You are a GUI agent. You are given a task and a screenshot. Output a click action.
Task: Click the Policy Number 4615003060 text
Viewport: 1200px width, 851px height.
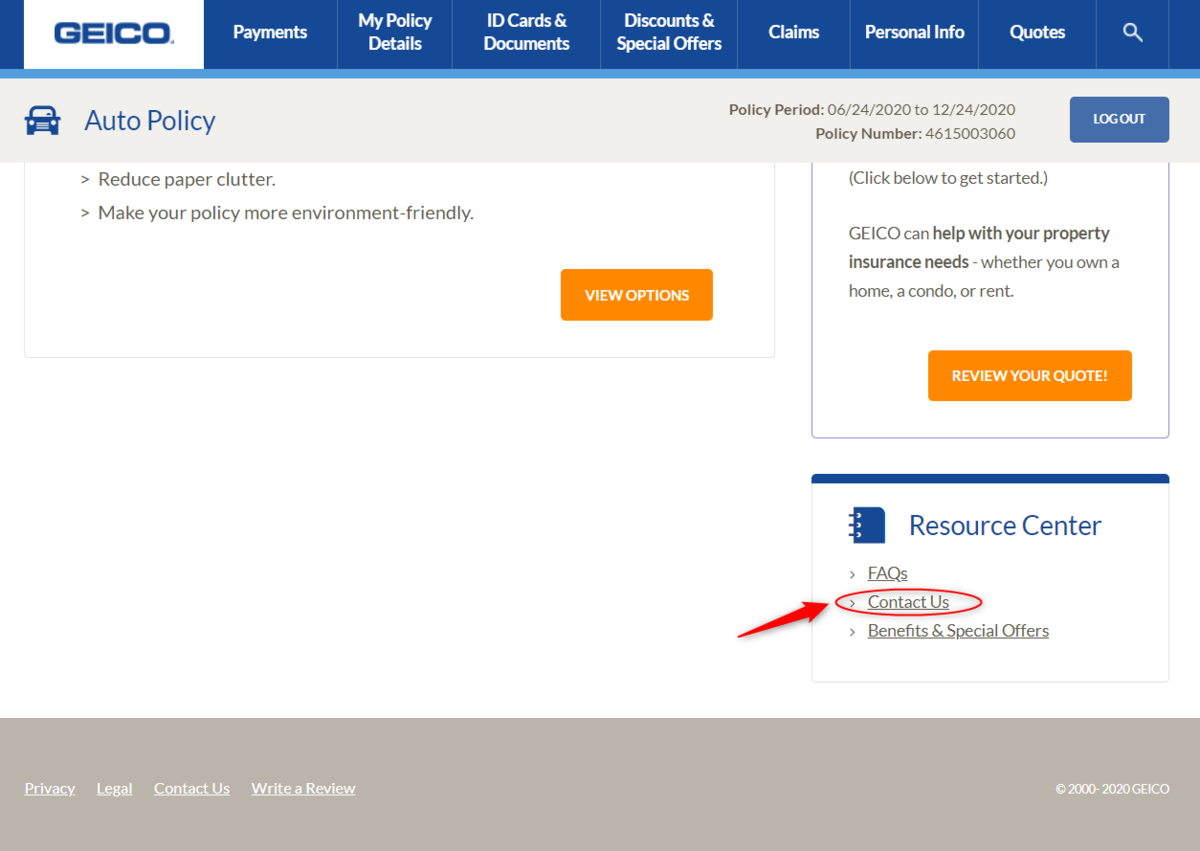(x=915, y=133)
